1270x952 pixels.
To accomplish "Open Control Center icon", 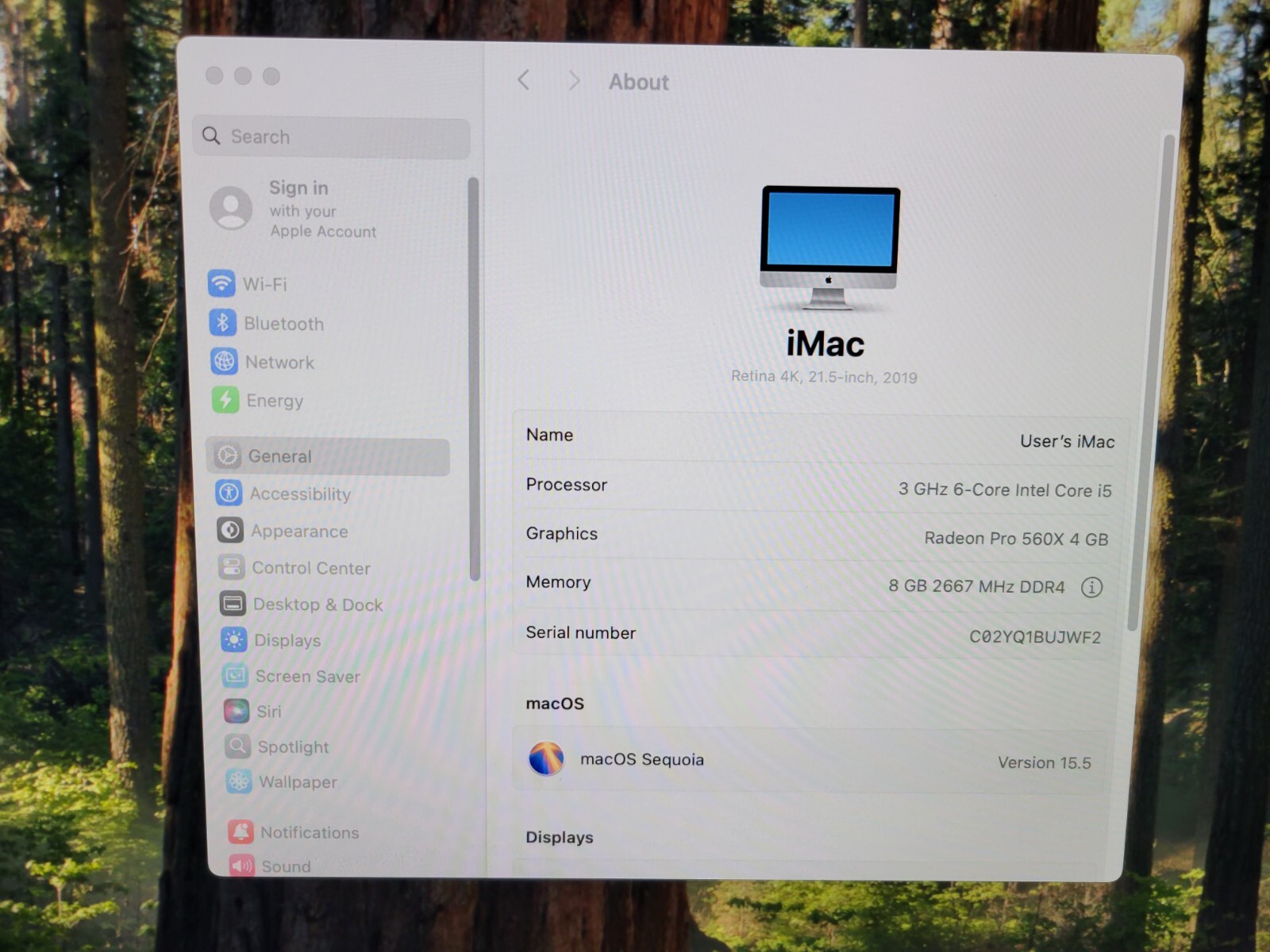I will tap(231, 566).
